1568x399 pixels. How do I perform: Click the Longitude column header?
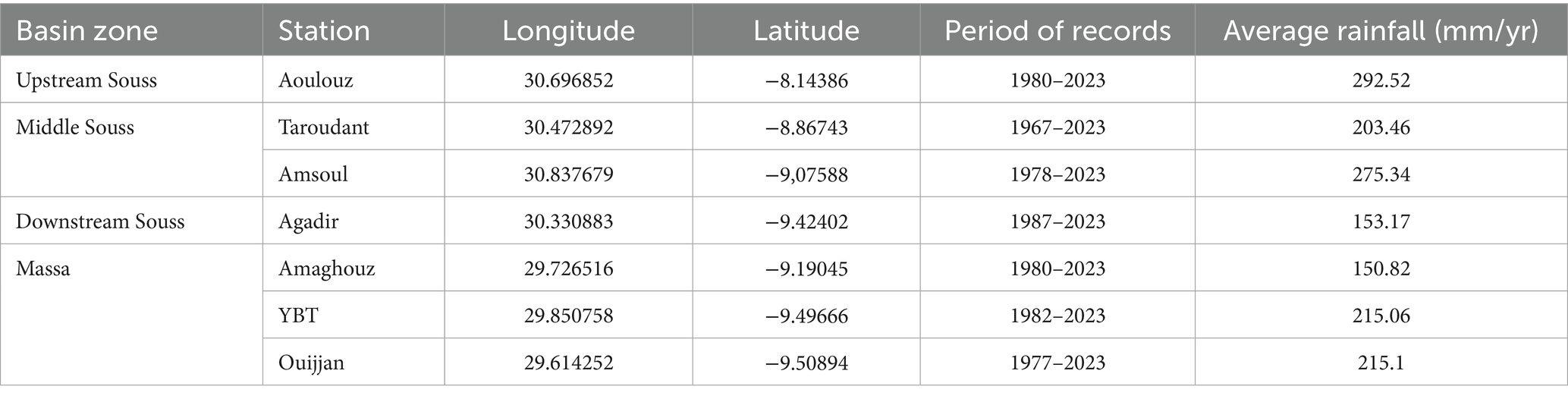tap(568, 30)
